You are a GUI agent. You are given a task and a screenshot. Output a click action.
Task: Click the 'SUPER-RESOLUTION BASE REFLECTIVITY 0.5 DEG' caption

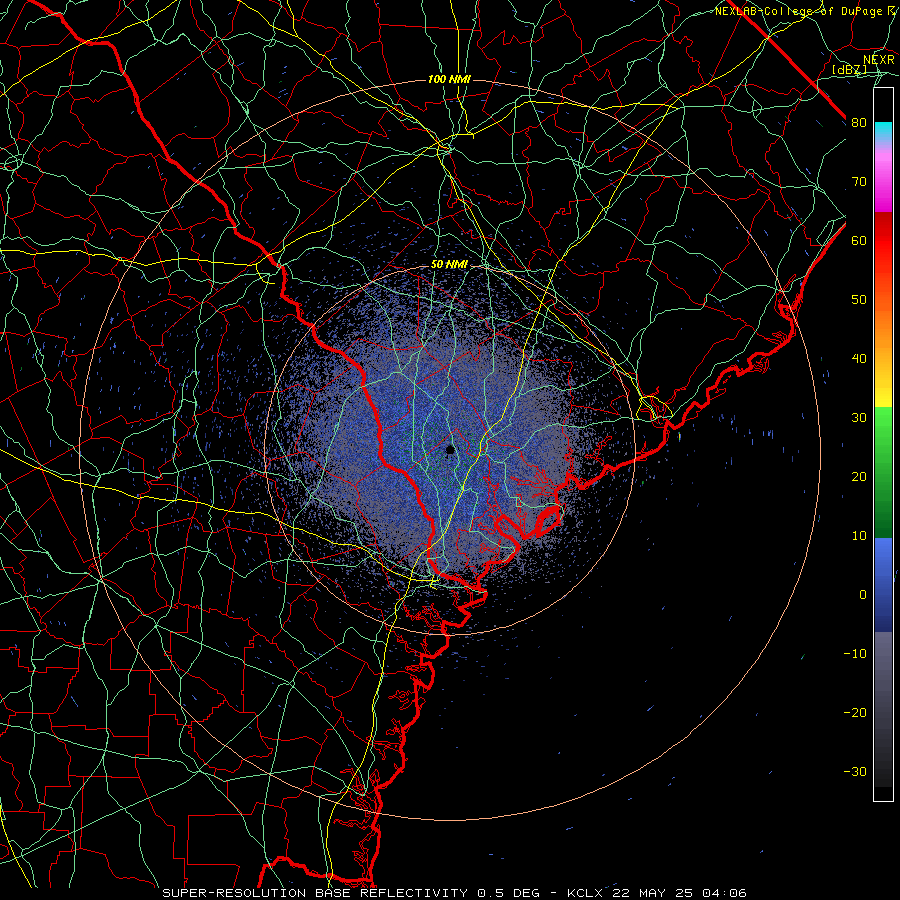click(351, 893)
